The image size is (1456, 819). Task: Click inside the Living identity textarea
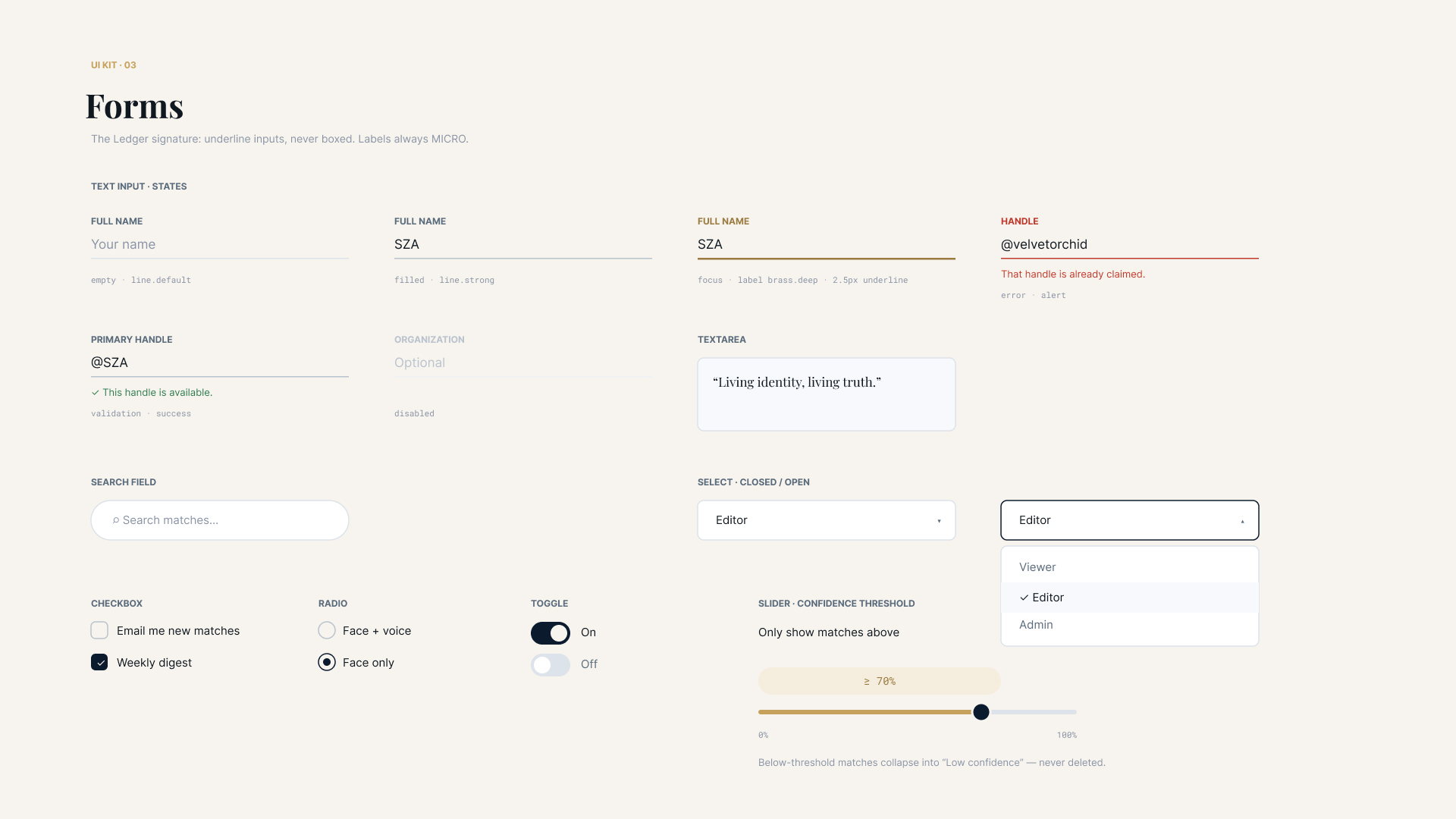827,394
